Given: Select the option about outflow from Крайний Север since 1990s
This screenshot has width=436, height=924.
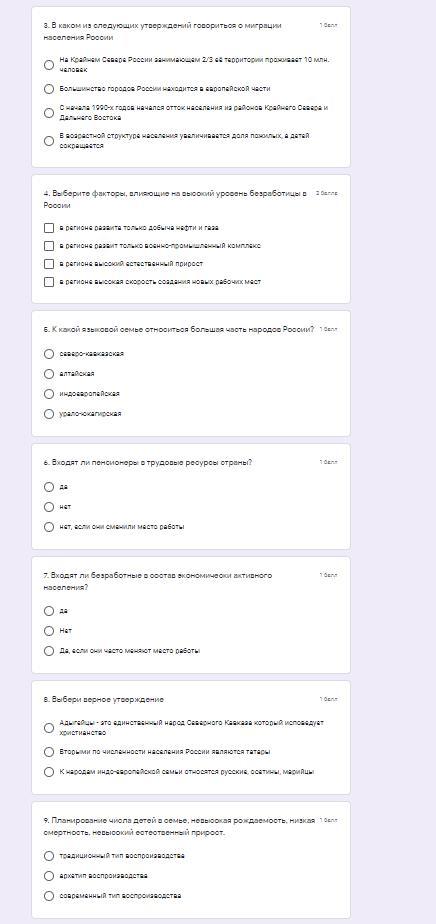Looking at the screenshot, I should point(49,113).
